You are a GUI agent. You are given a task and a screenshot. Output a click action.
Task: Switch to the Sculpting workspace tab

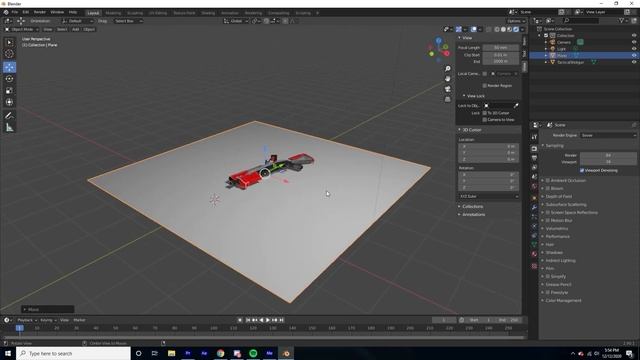click(135, 13)
